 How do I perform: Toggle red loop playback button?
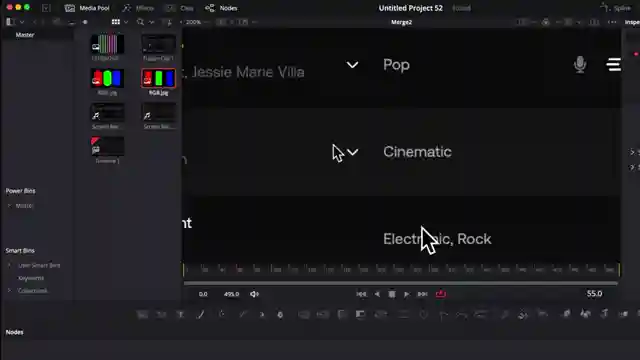click(x=441, y=293)
